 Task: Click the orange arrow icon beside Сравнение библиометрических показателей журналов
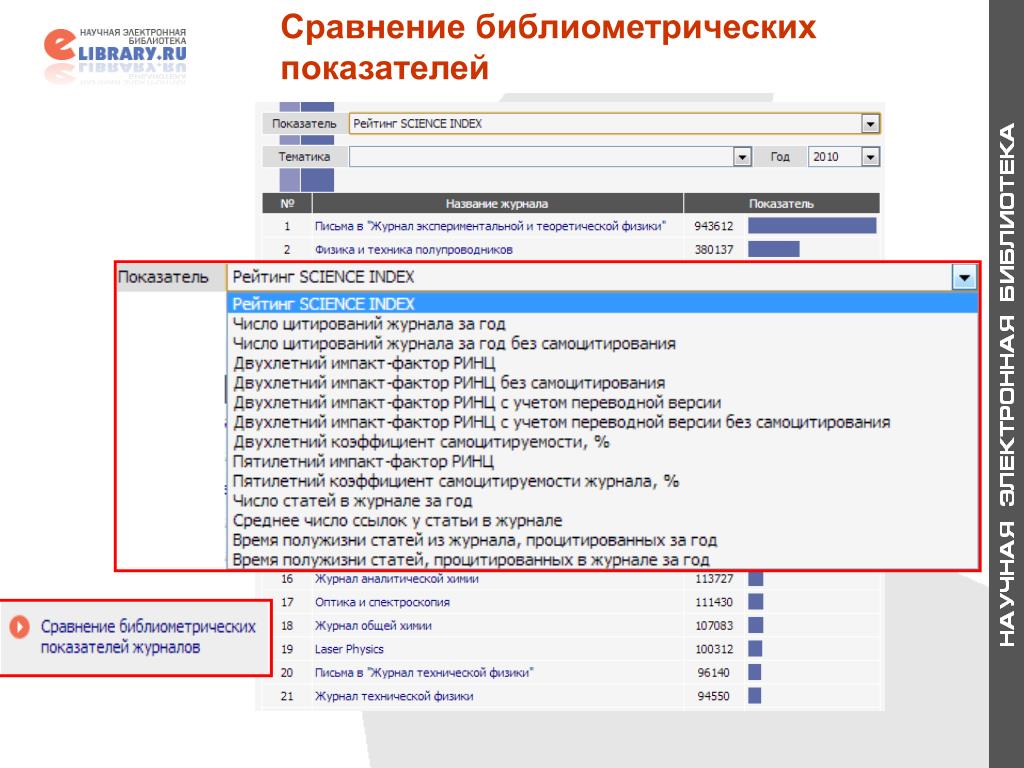coord(20,628)
